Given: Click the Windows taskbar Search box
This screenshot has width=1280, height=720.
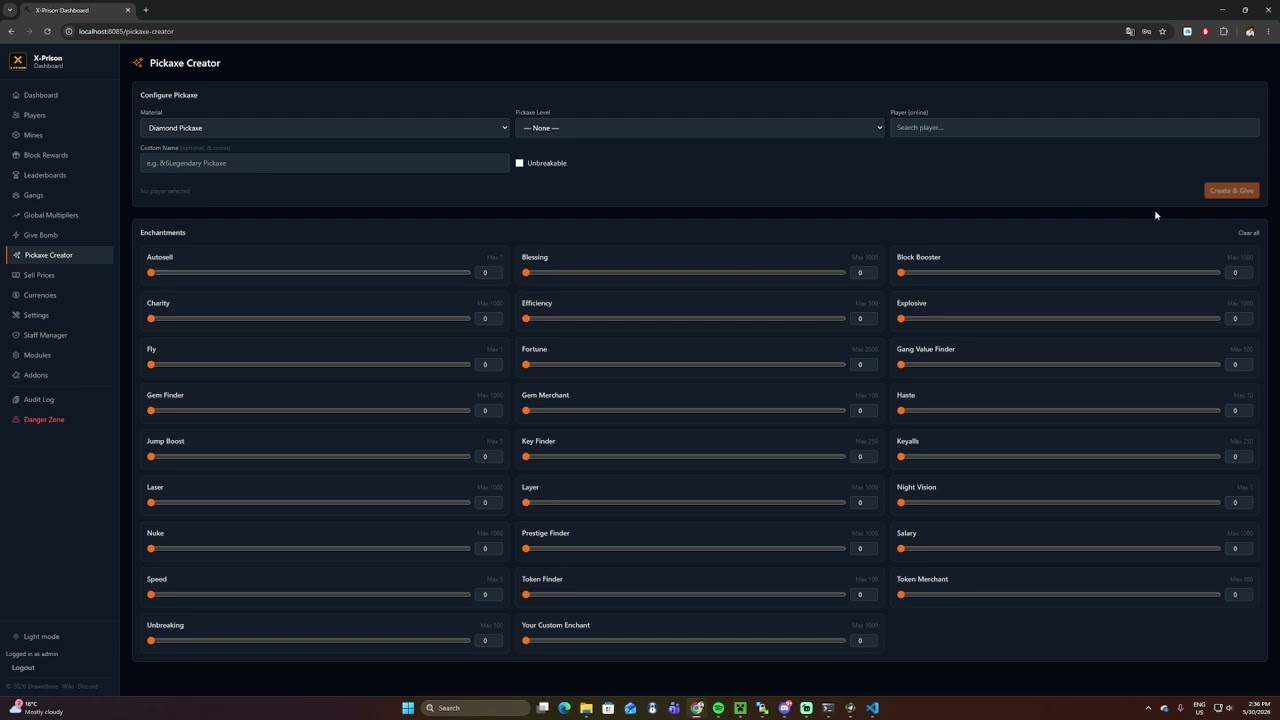Looking at the screenshot, I should click(x=476, y=708).
